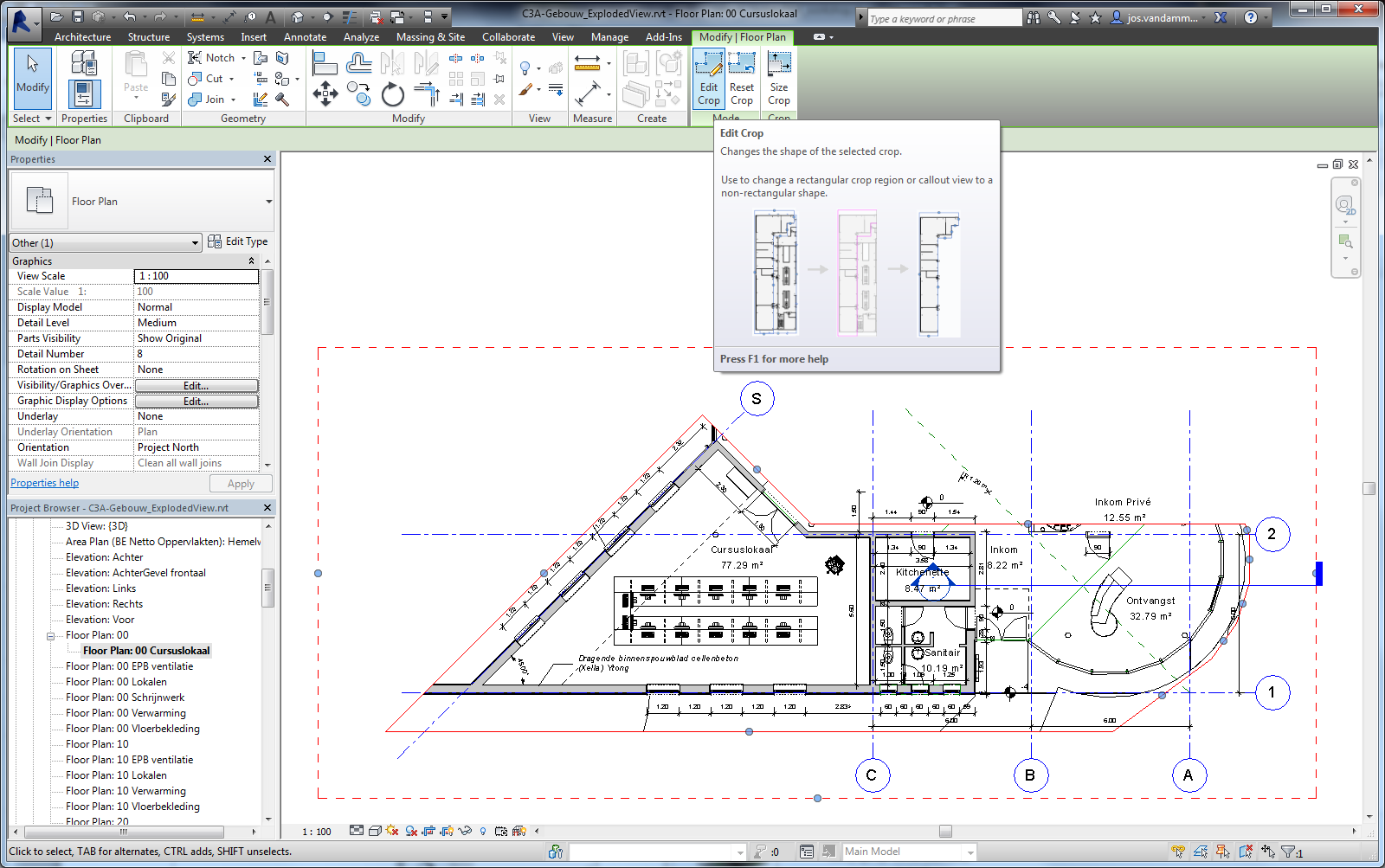Click the 1 : 100 view scale button
The width and height of the screenshot is (1385, 868).
[x=317, y=832]
